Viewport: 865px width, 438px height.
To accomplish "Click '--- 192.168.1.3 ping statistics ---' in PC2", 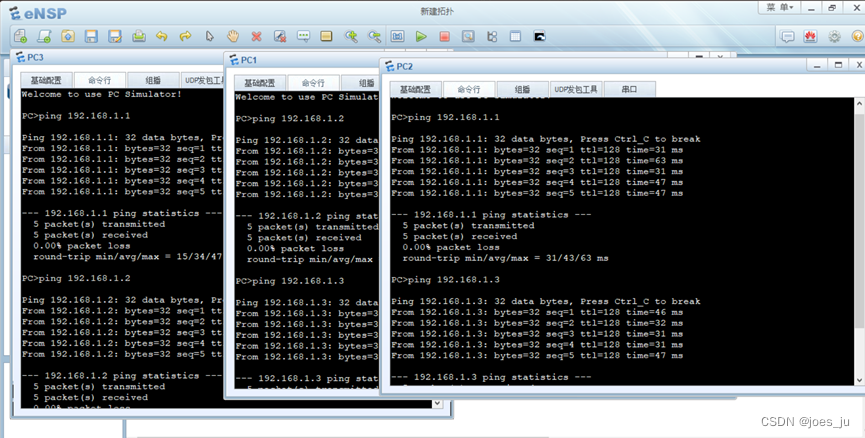I will tap(491, 377).
